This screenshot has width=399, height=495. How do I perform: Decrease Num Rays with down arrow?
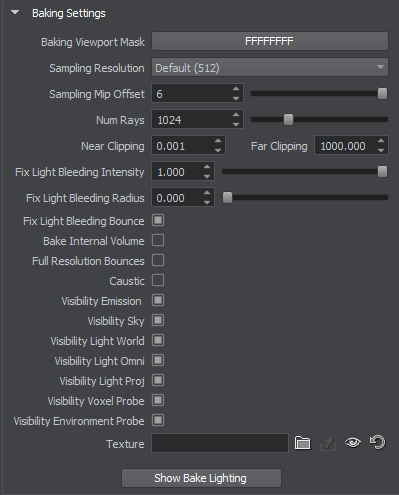pyautogui.click(x=236, y=124)
